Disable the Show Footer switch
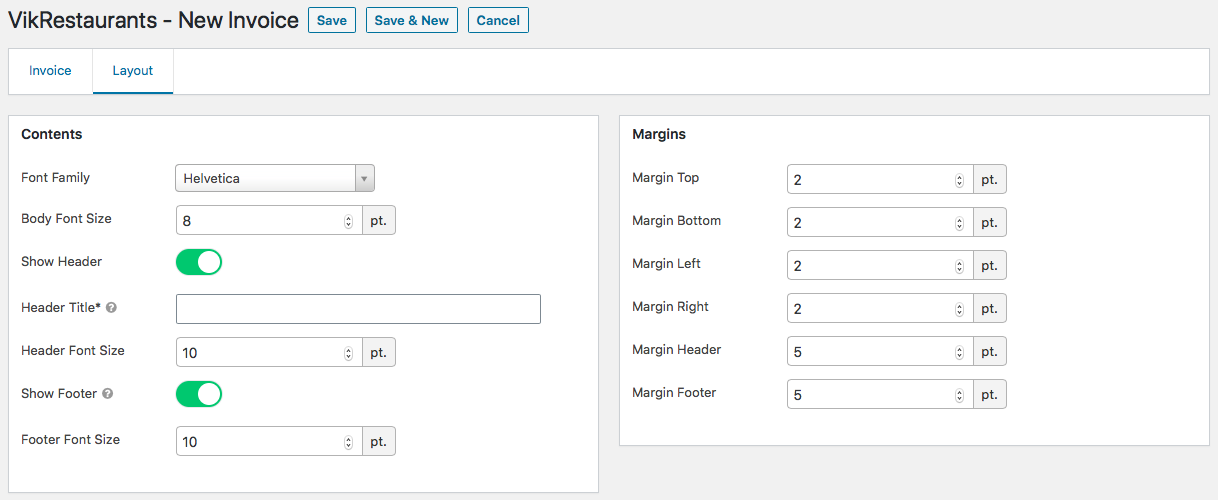 (199, 394)
